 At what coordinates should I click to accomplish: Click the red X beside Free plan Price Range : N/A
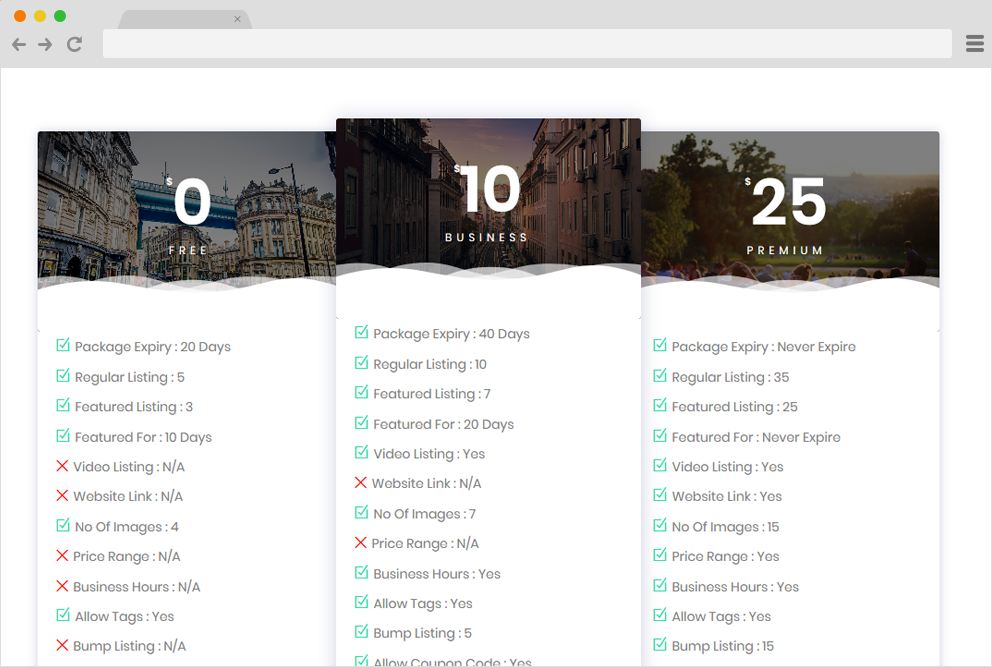click(x=62, y=556)
